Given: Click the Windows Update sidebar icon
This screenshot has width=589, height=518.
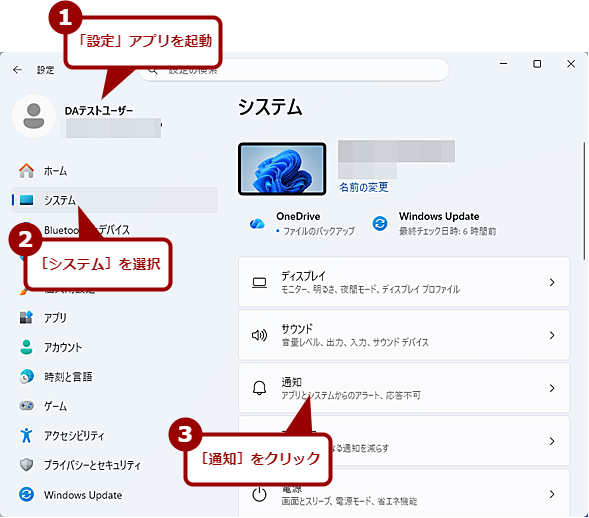Looking at the screenshot, I should click(x=26, y=494).
